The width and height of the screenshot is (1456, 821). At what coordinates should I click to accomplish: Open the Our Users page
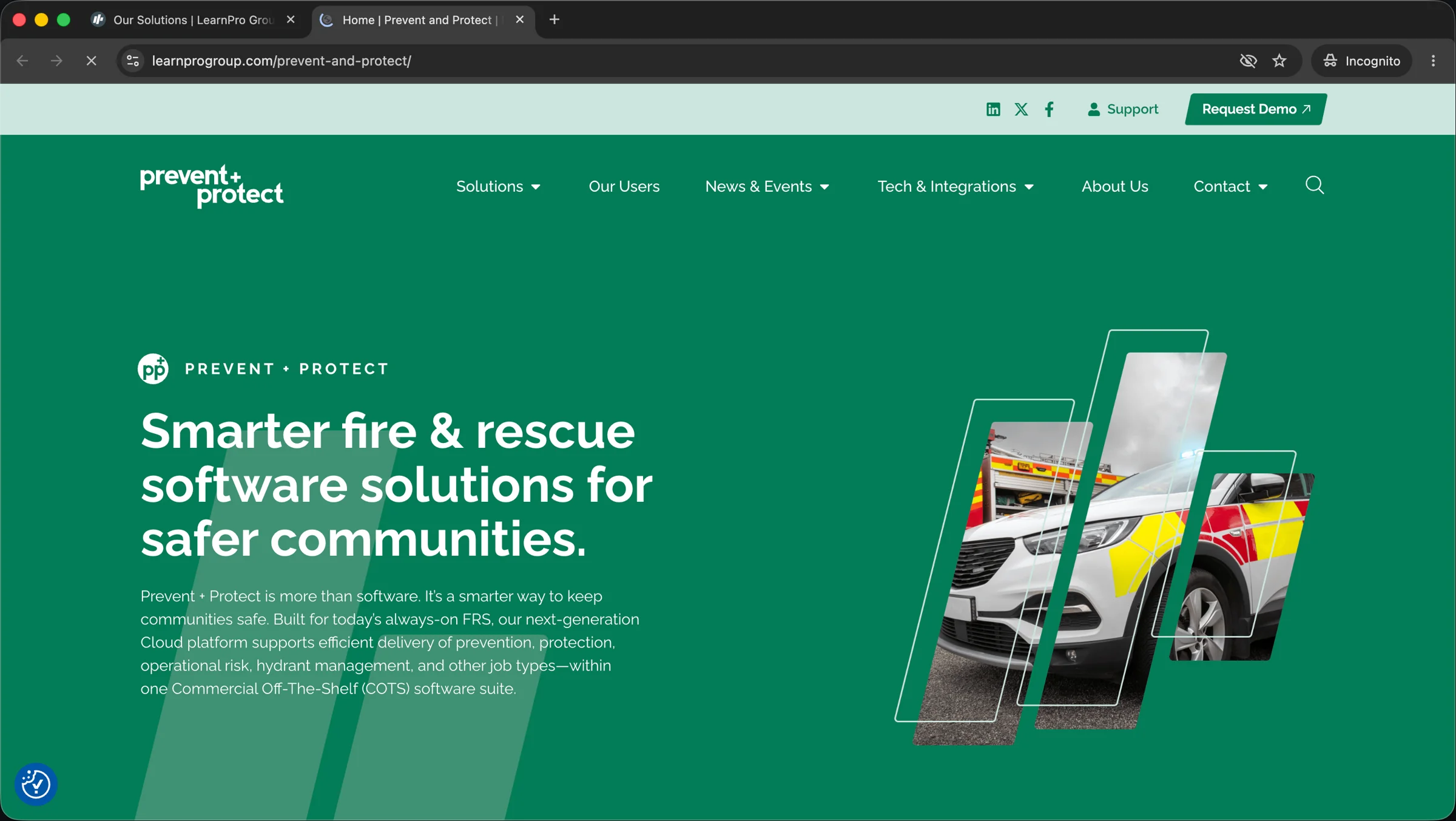coord(624,186)
